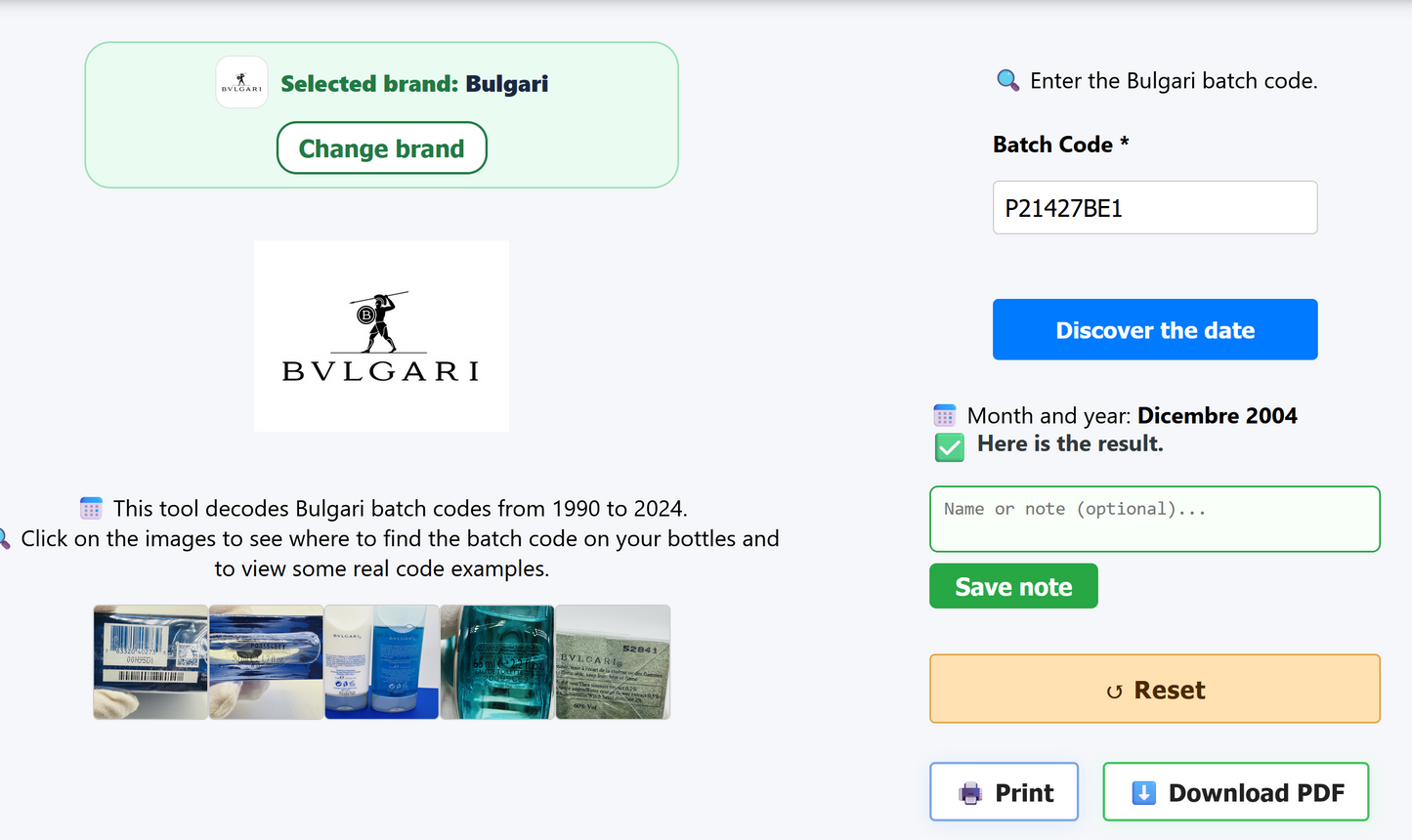Click the reset circular arrow icon
Viewport: 1412px width, 840px height.
tap(1114, 692)
